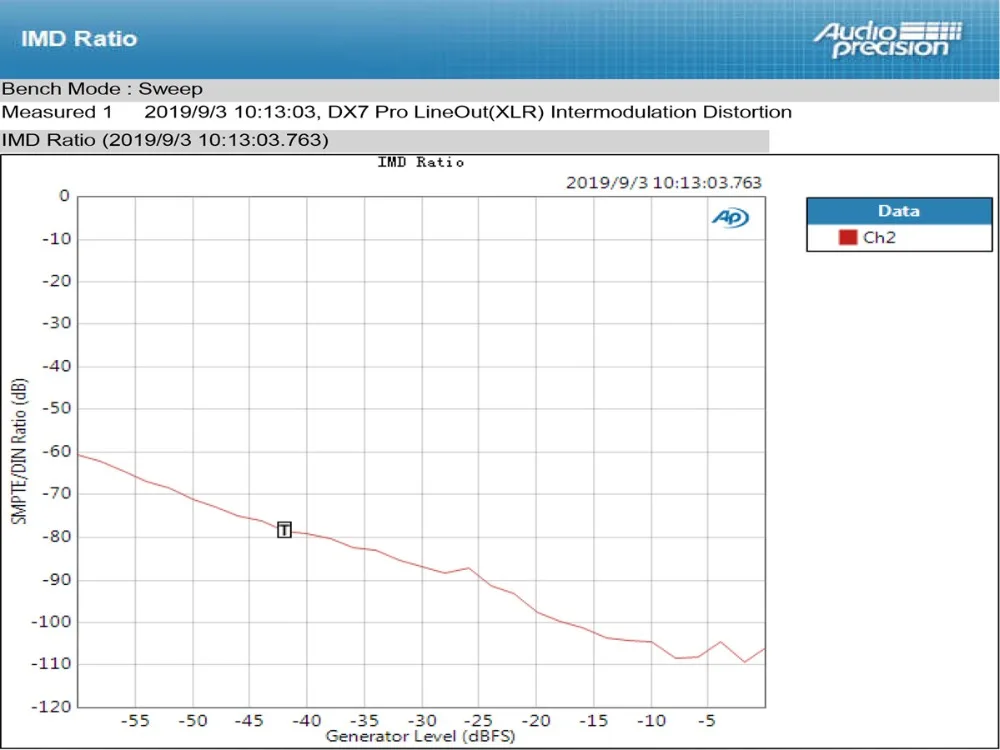Click the AP watermark logo inside graph
The height and width of the screenshot is (750, 1000).
click(x=730, y=218)
